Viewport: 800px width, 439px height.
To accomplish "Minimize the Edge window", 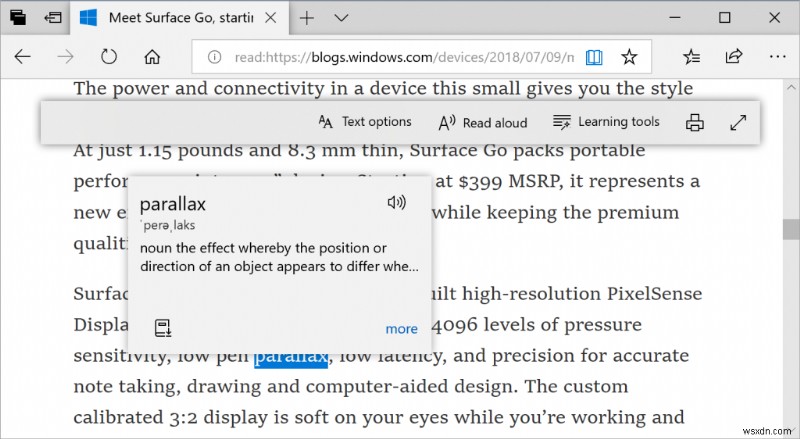I will pyautogui.click(x=675, y=18).
